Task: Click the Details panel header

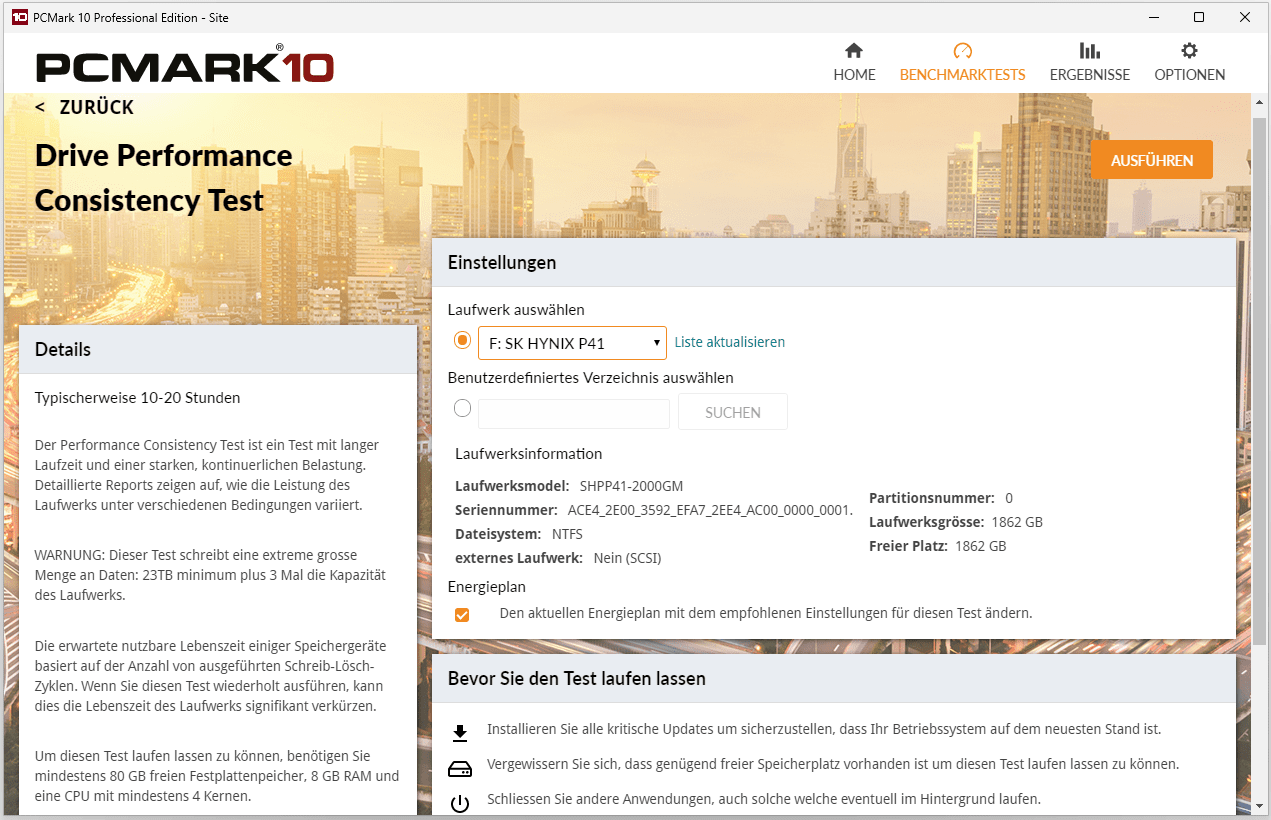Action: (x=218, y=350)
